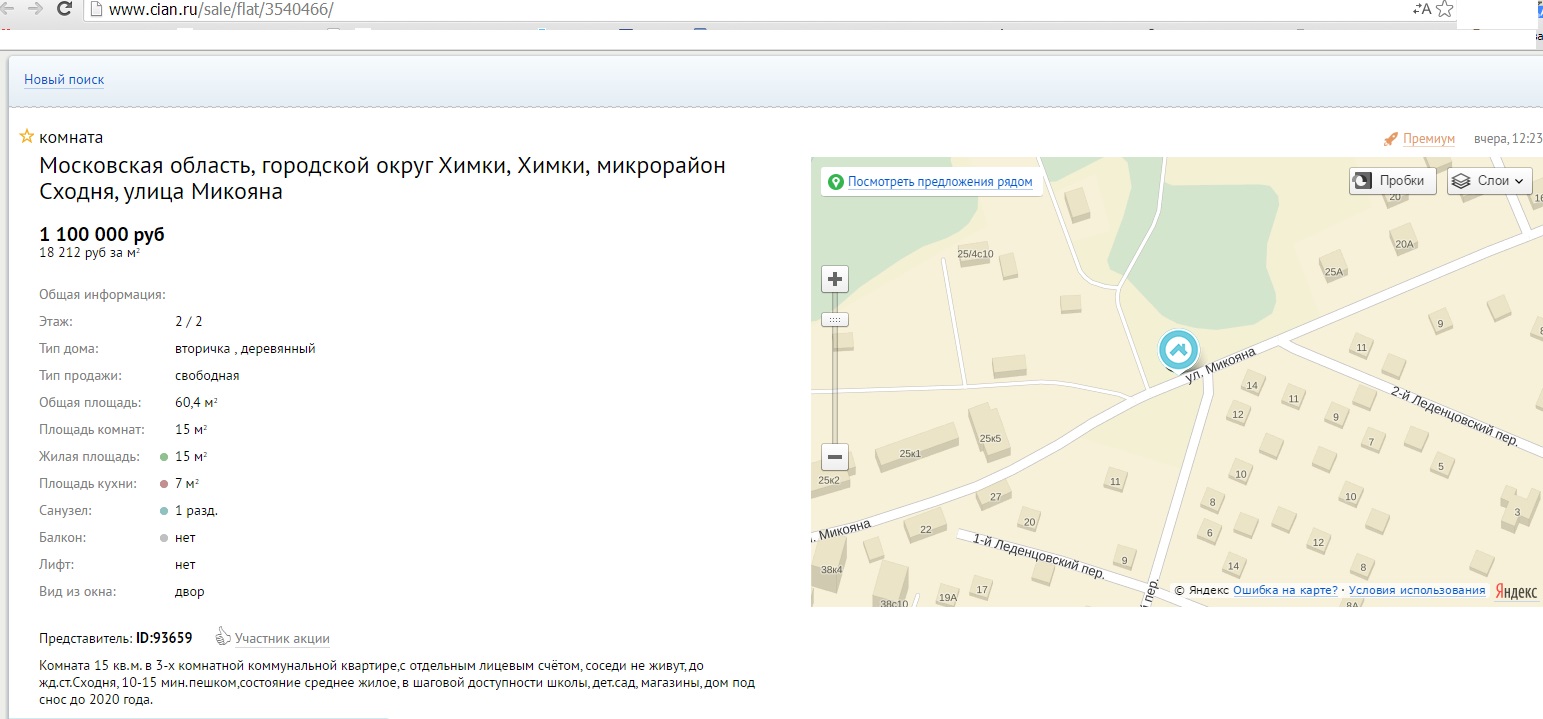Open 'Посмотреть предложения рядом' on the map

939,182
